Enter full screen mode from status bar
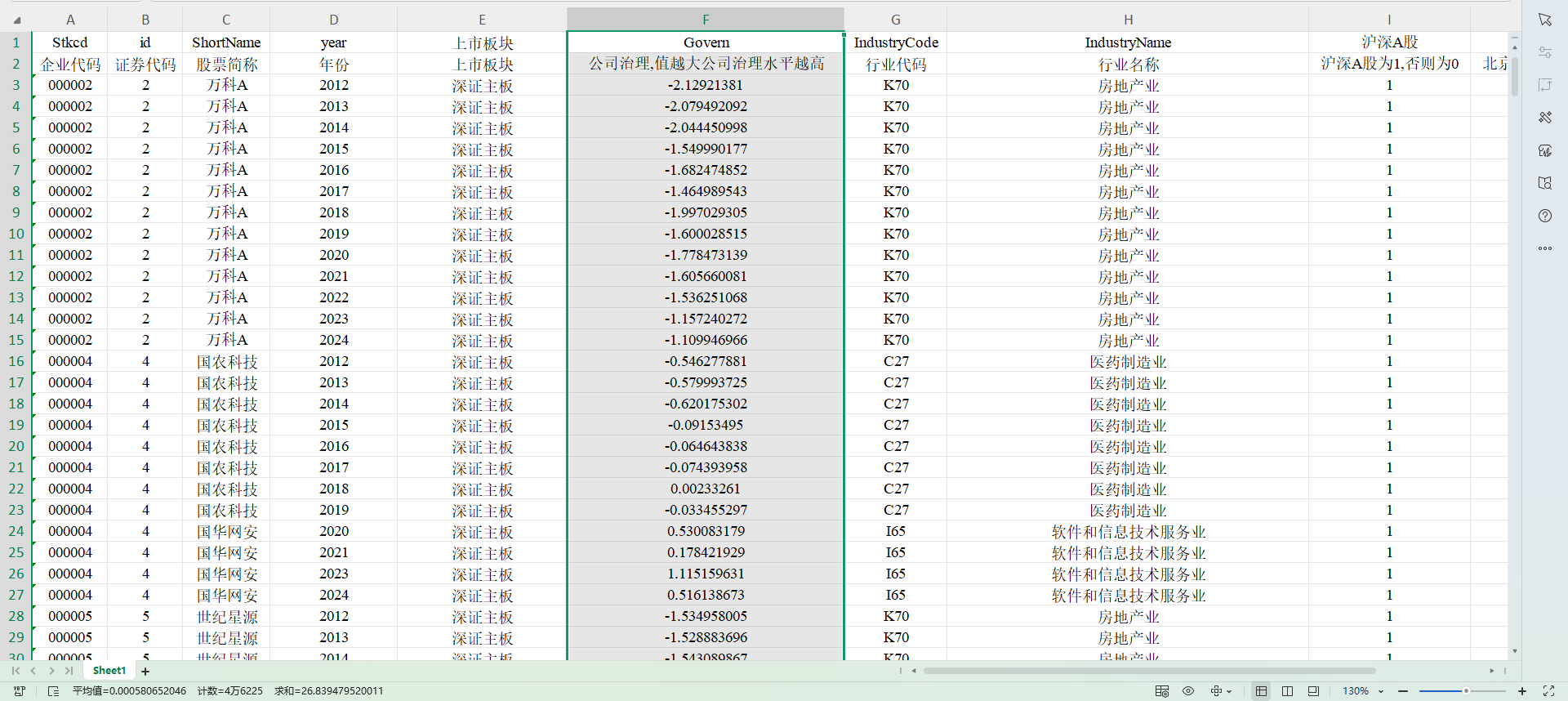Image resolution: width=1568 pixels, height=701 pixels. pyautogui.click(x=1548, y=691)
